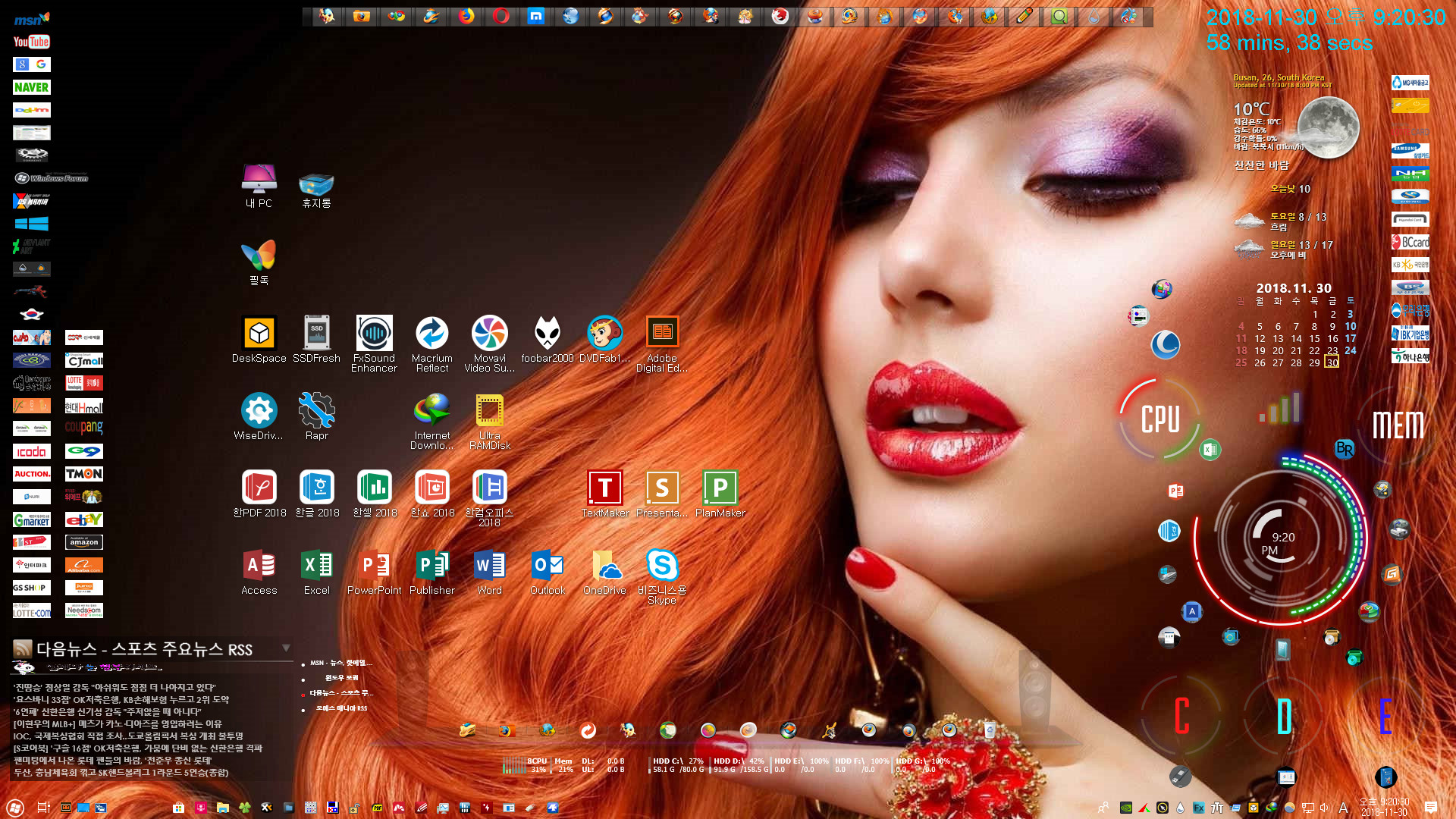Screen dimensions: 1456x819
Task: Launch TextMaker from the desktop
Action: [605, 494]
